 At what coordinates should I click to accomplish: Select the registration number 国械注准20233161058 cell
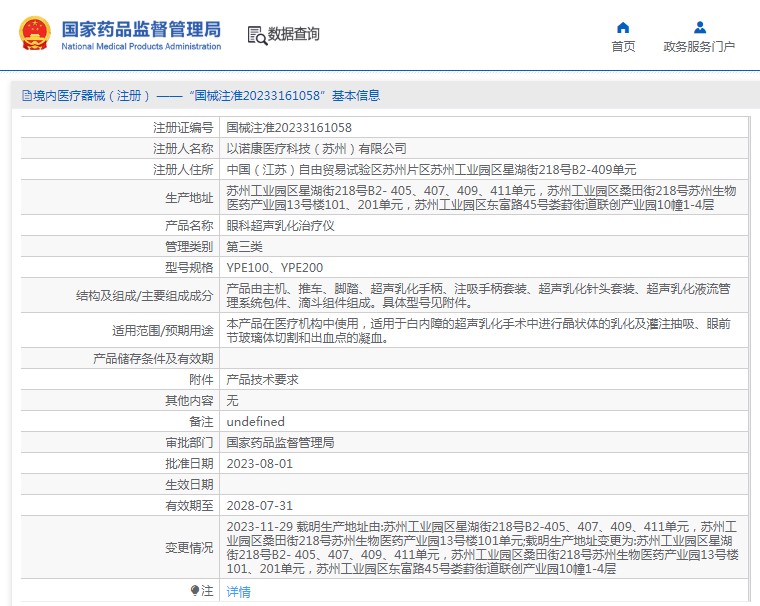click(x=289, y=127)
